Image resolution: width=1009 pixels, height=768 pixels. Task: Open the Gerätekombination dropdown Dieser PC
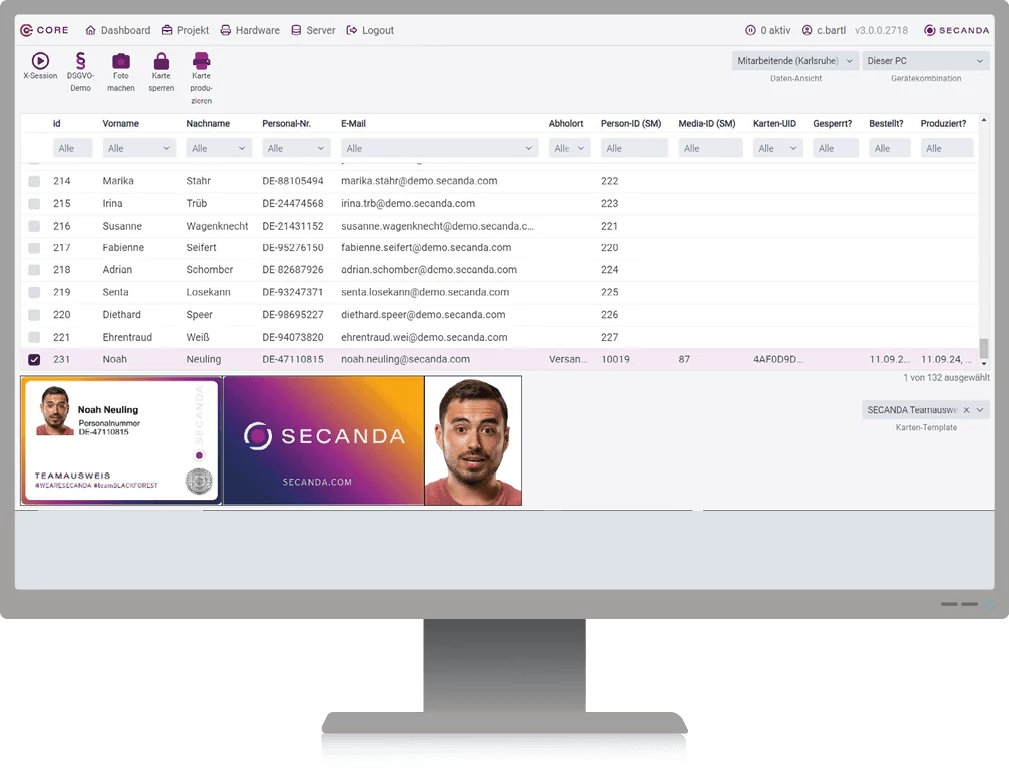coord(925,61)
